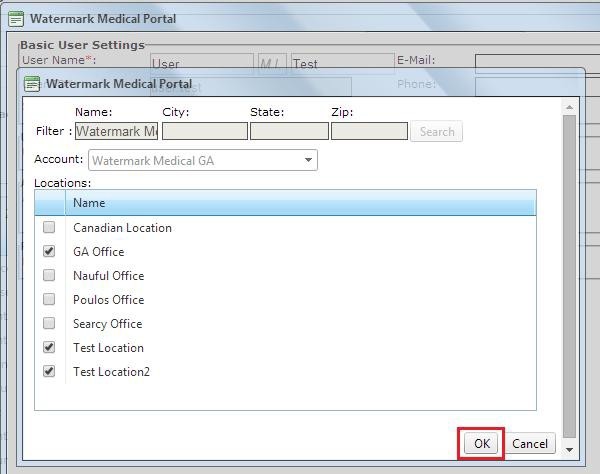This screenshot has width=600, height=474.
Task: Uncheck the GA Office checkbox
Action: click(49, 251)
